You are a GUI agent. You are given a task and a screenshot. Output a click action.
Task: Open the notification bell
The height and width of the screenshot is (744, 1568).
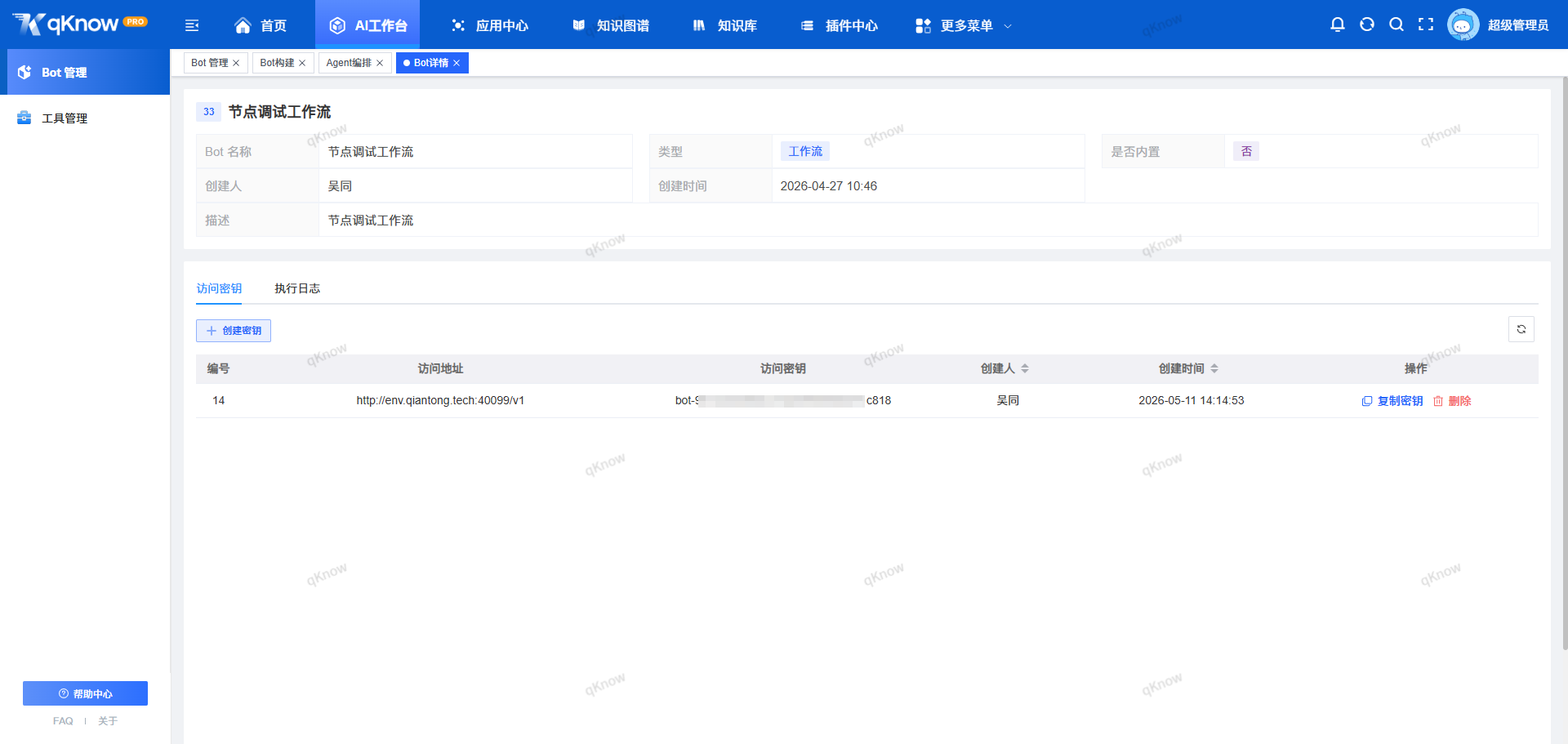click(x=1338, y=25)
